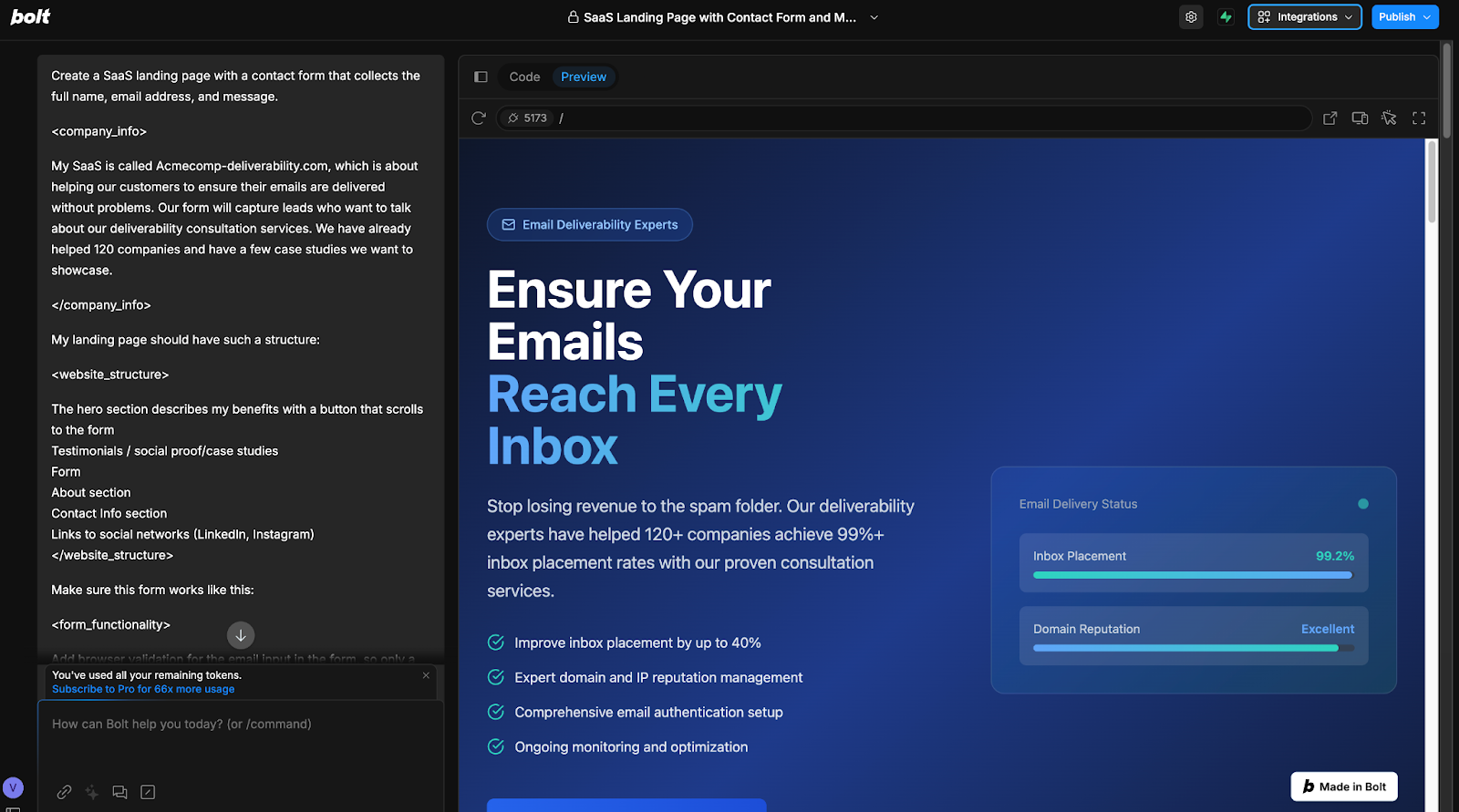The width and height of the screenshot is (1459, 812).
Task: Expand the project title chevron
Action: (x=874, y=17)
